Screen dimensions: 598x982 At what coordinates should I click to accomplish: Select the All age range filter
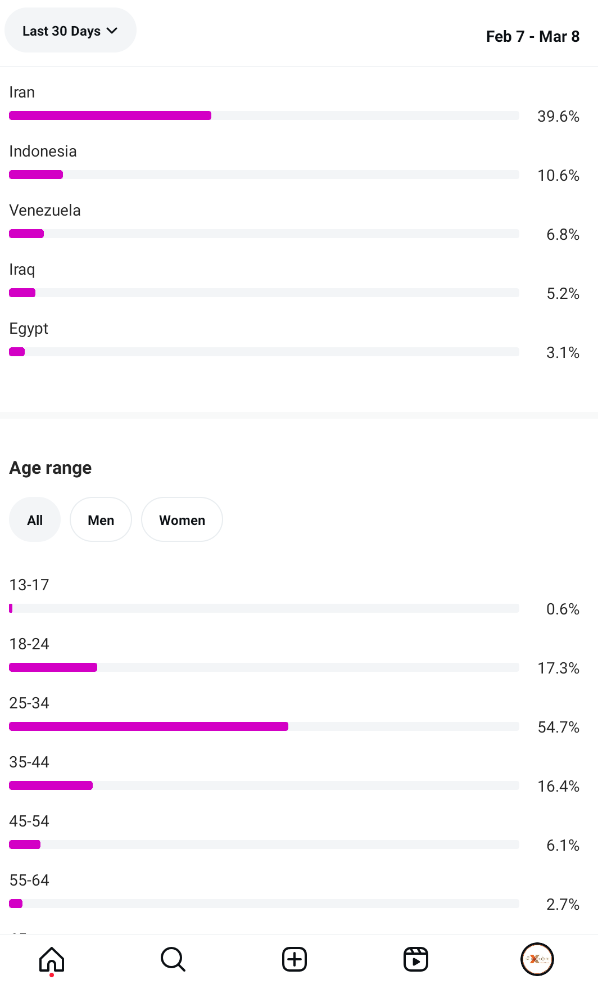tap(35, 520)
